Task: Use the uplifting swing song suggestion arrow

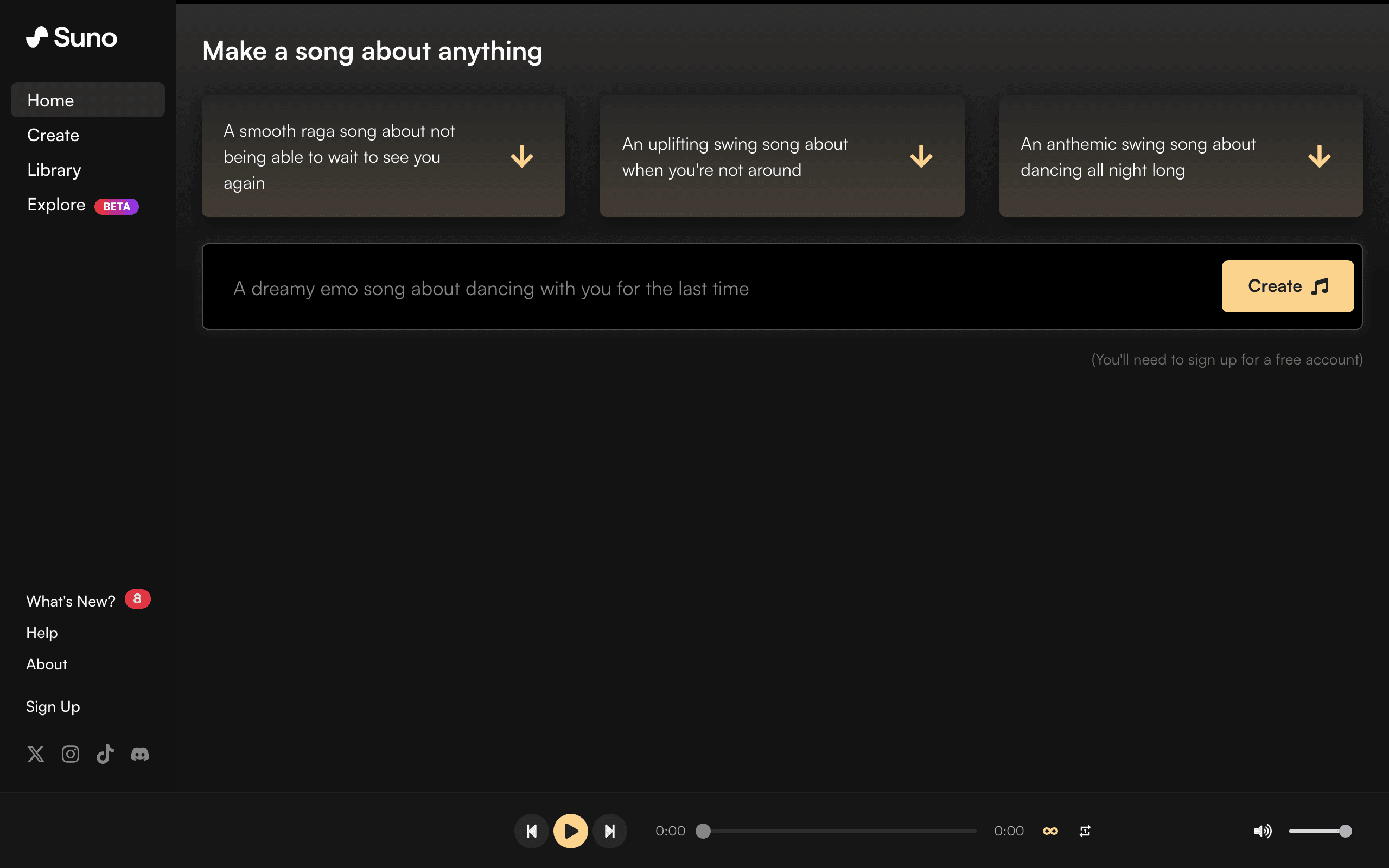Action: click(x=921, y=156)
